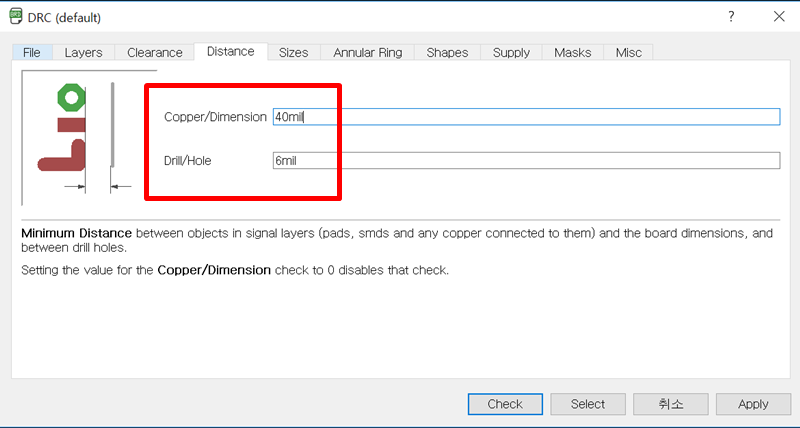Click the Select button
This screenshot has width=800, height=428.
click(x=588, y=404)
